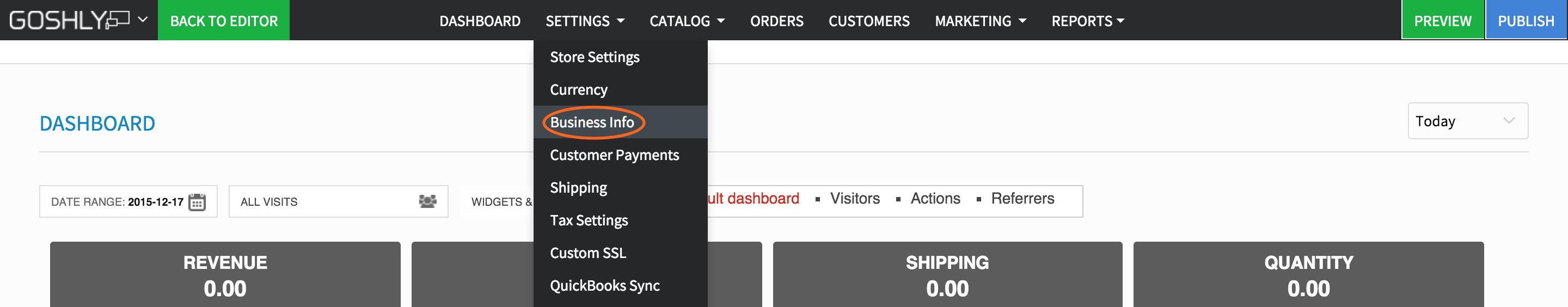Open the Visitors dashboard link

coord(855,199)
